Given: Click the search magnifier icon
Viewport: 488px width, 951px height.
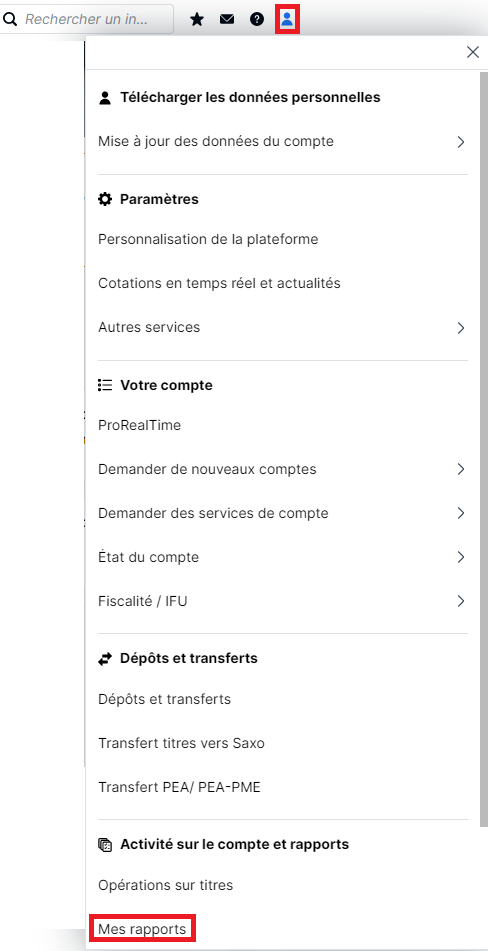Looking at the screenshot, I should tap(10, 19).
